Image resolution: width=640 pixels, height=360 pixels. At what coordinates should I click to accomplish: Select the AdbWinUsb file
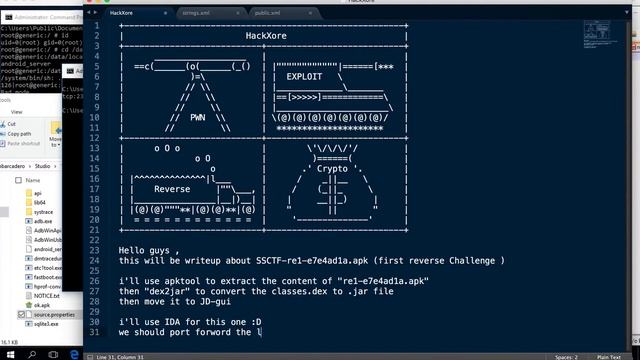pyautogui.click(x=43, y=240)
